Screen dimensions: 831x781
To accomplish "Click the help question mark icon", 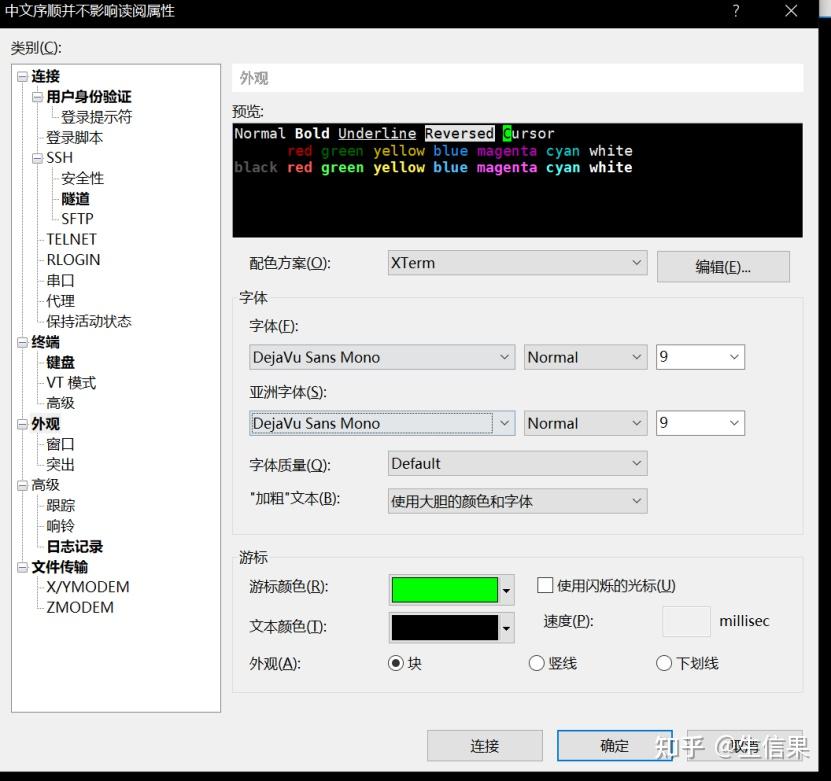I will point(736,11).
